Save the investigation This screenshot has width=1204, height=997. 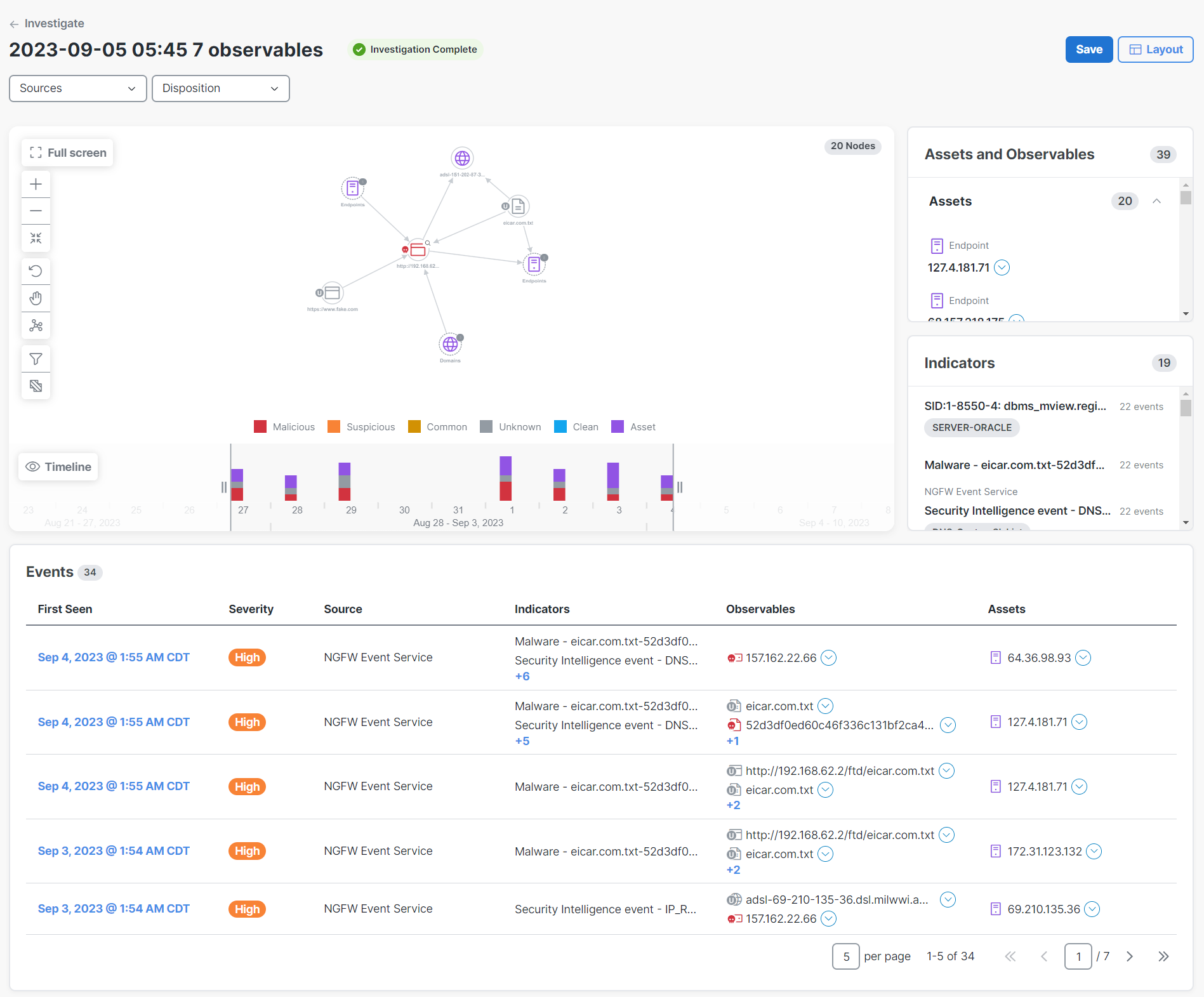pyautogui.click(x=1088, y=49)
